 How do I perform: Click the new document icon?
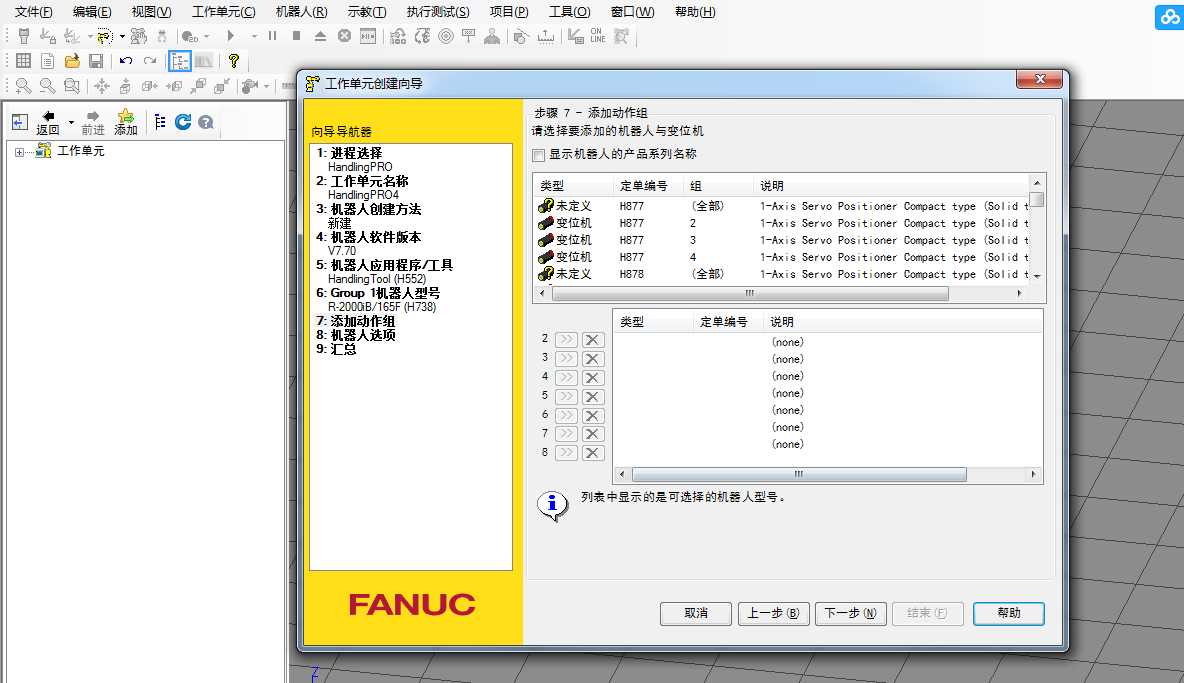click(x=48, y=60)
